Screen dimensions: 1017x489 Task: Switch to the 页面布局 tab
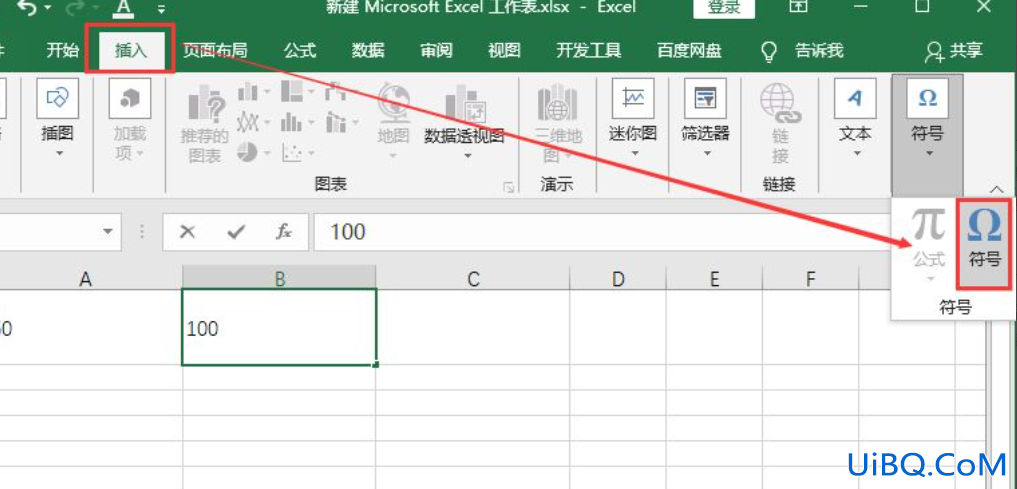(x=215, y=50)
